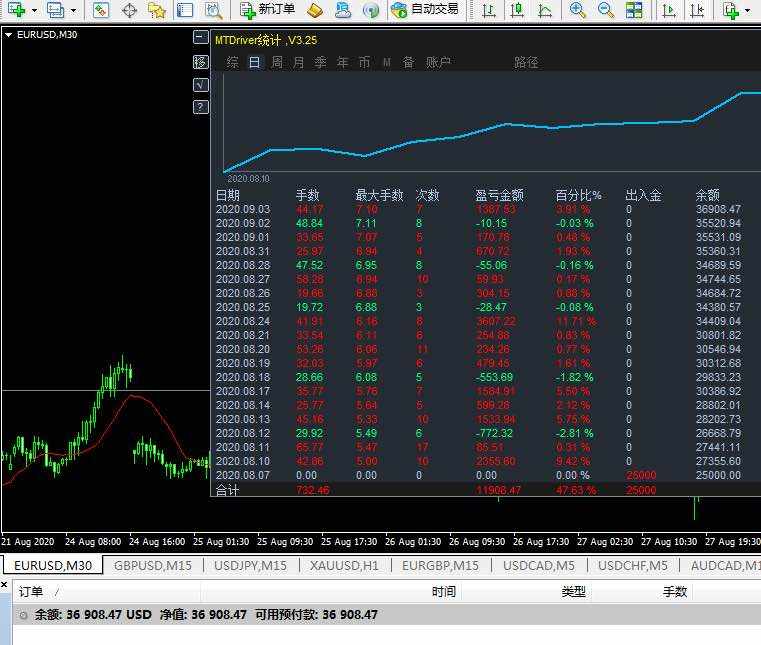Select the EURUSD,M30 chart tab
Viewport: 761px width, 645px height.
(x=53, y=565)
